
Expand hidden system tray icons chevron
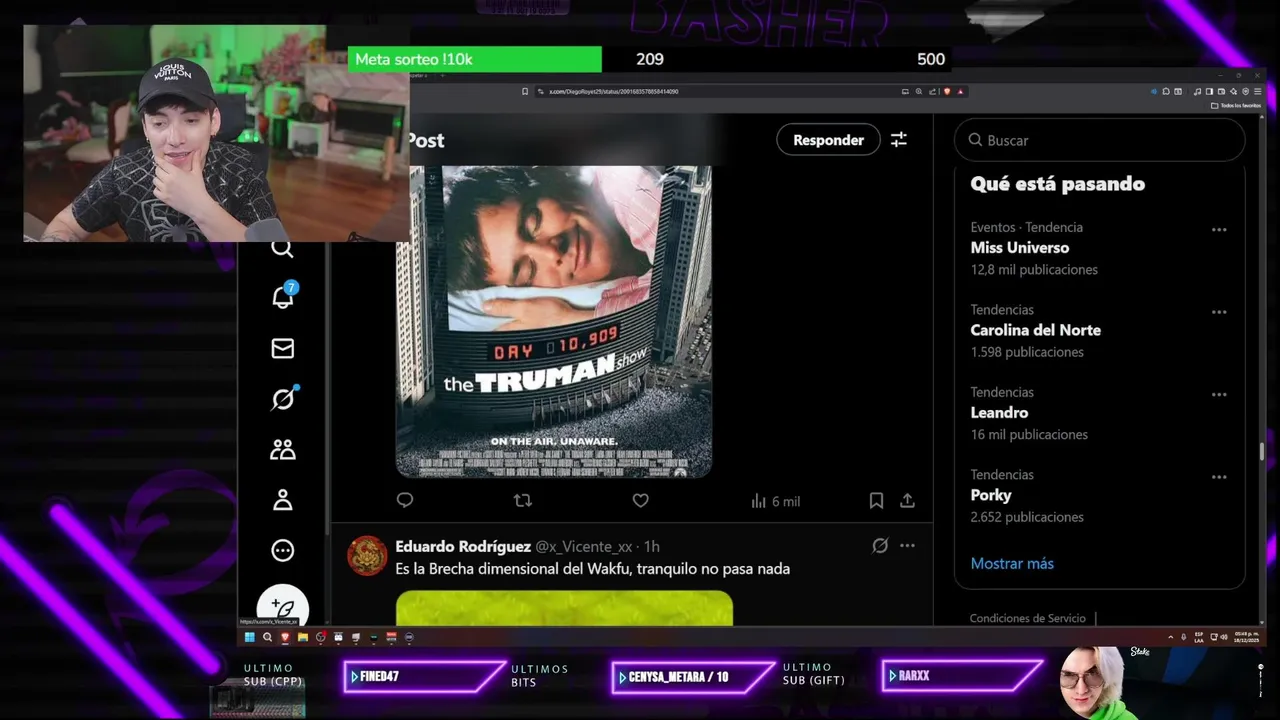tap(1172, 637)
